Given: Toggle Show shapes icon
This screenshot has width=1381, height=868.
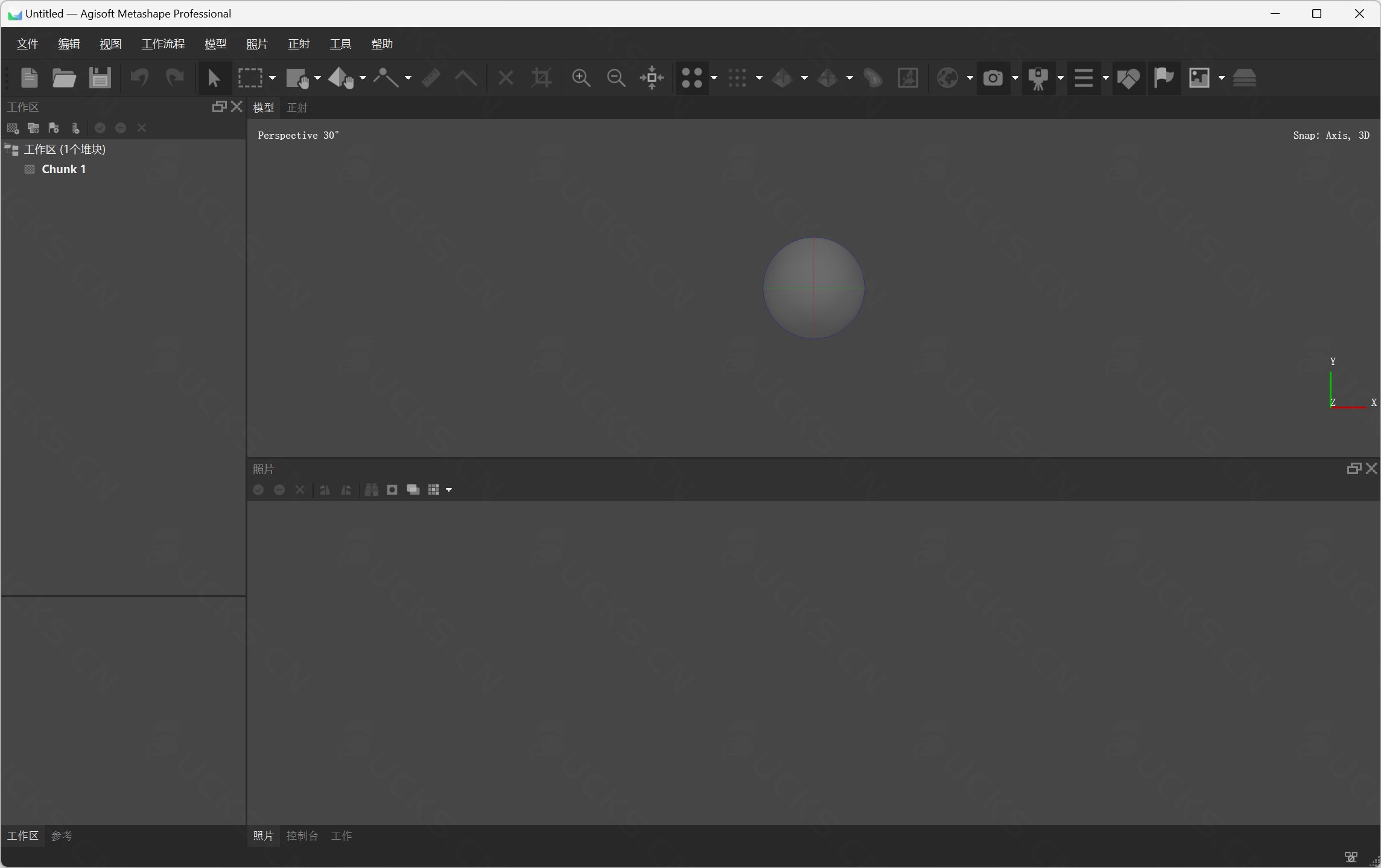Looking at the screenshot, I should [x=1128, y=78].
